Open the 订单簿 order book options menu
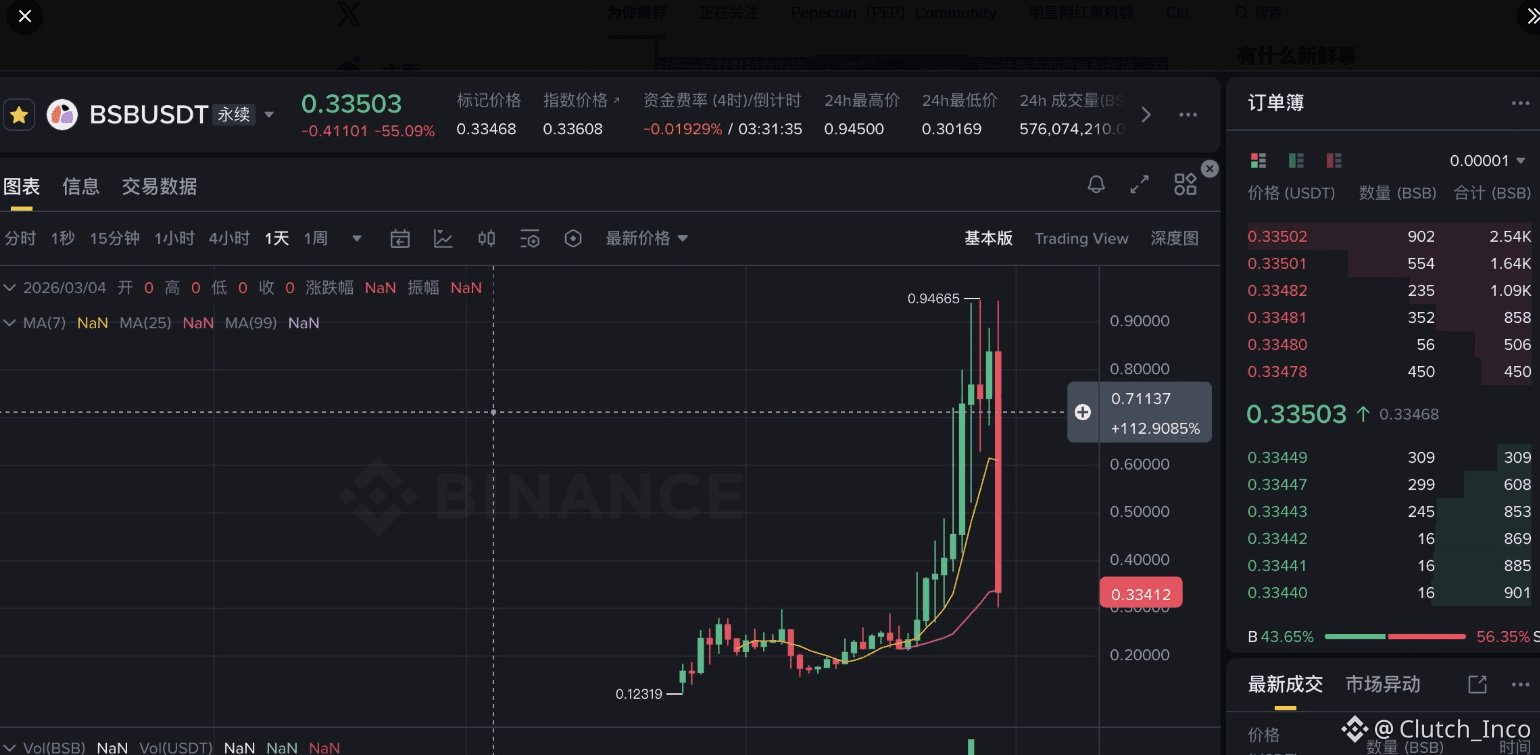This screenshot has height=755, width=1540. point(1520,103)
